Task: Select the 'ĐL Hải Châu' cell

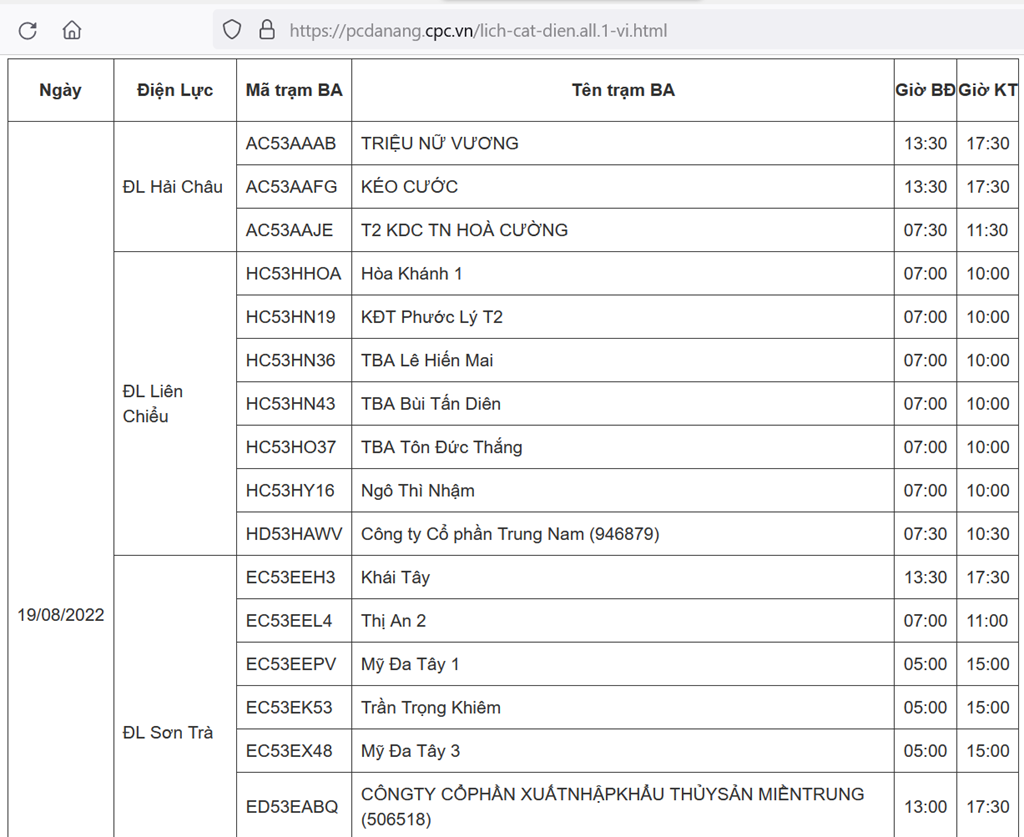Action: point(173,187)
